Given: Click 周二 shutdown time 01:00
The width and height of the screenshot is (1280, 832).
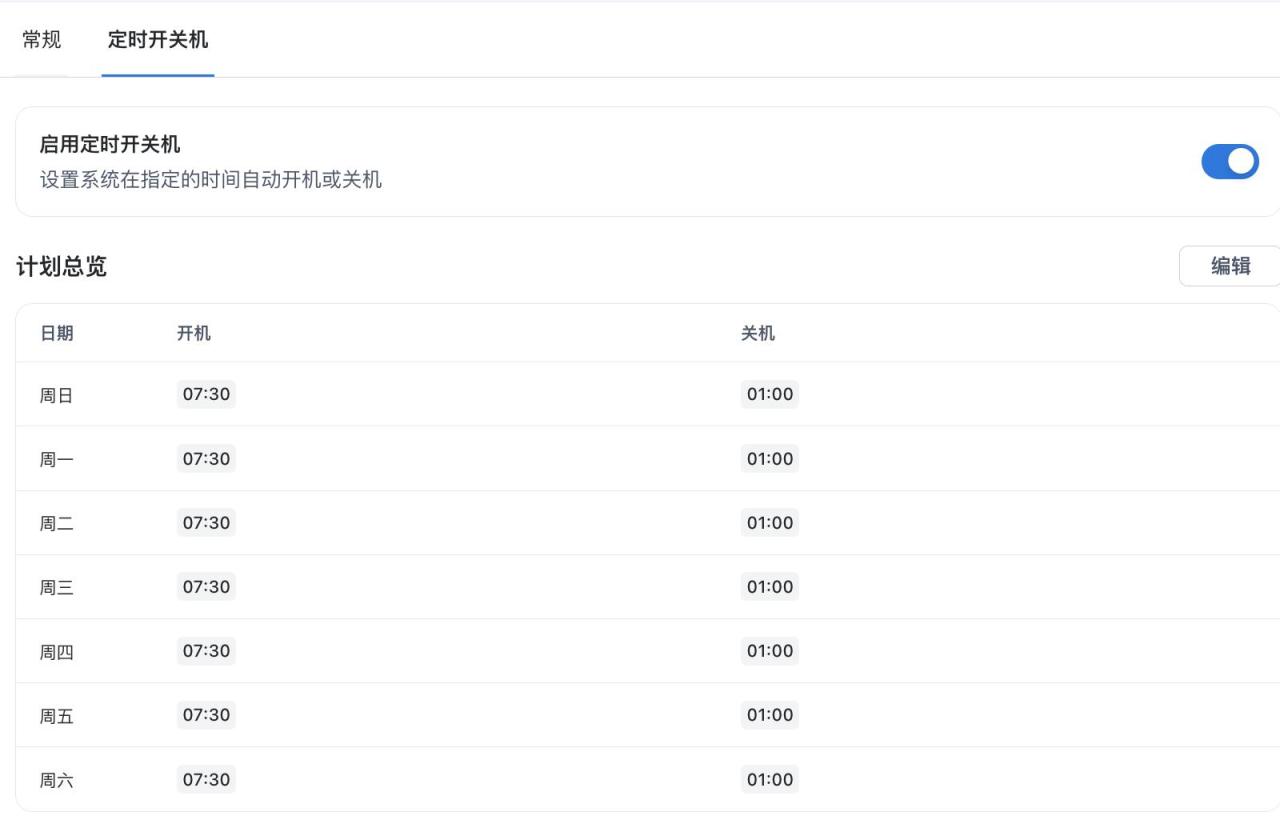Looking at the screenshot, I should pos(770,523).
